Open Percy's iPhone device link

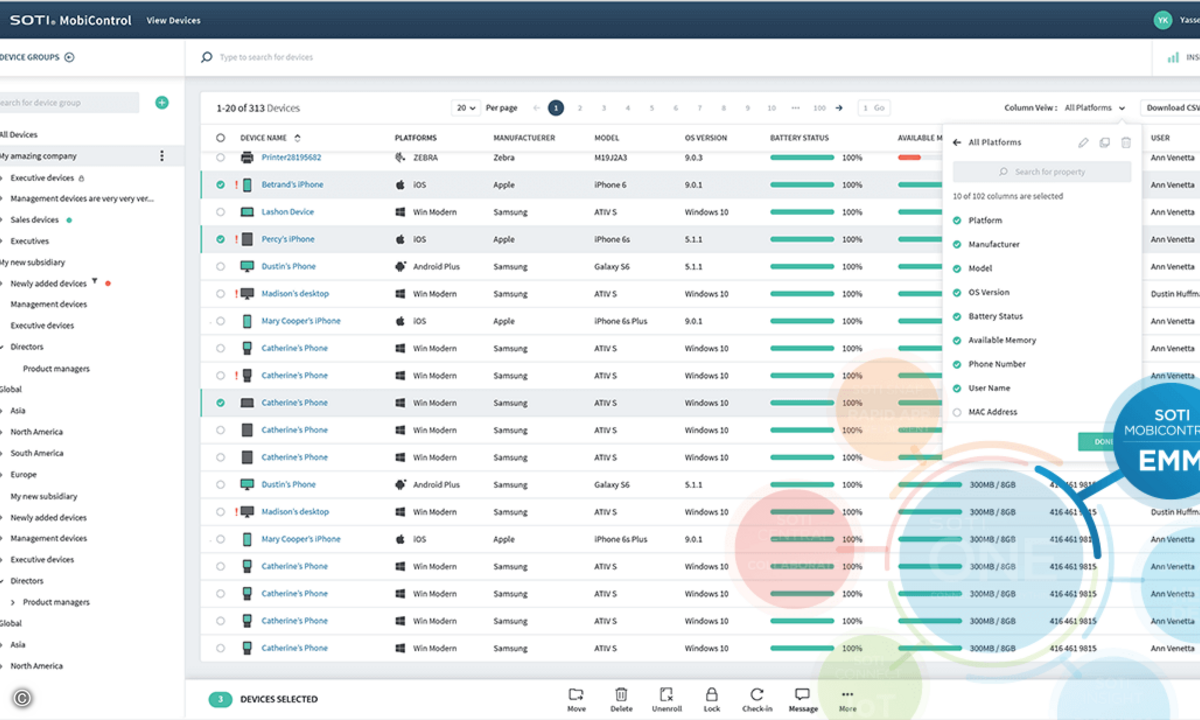(288, 239)
